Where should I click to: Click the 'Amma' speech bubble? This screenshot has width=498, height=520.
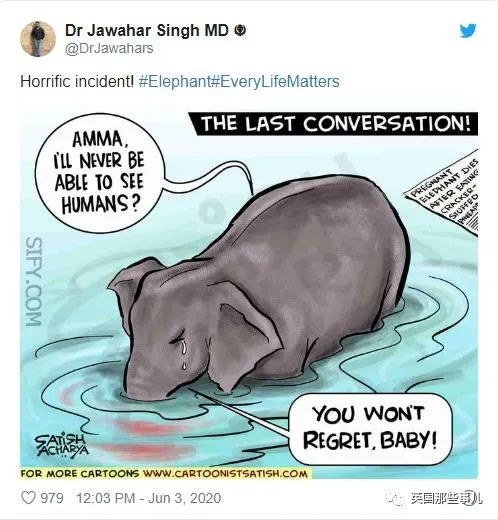pos(99,173)
